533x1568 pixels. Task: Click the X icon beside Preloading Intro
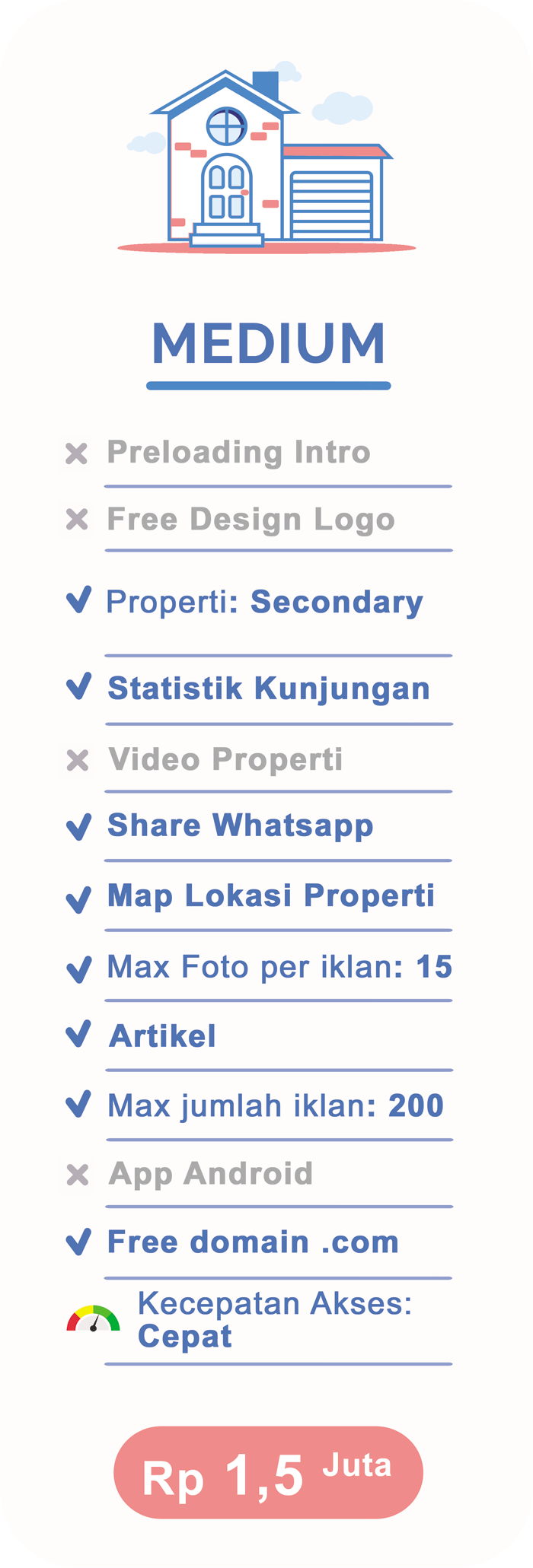click(x=76, y=453)
